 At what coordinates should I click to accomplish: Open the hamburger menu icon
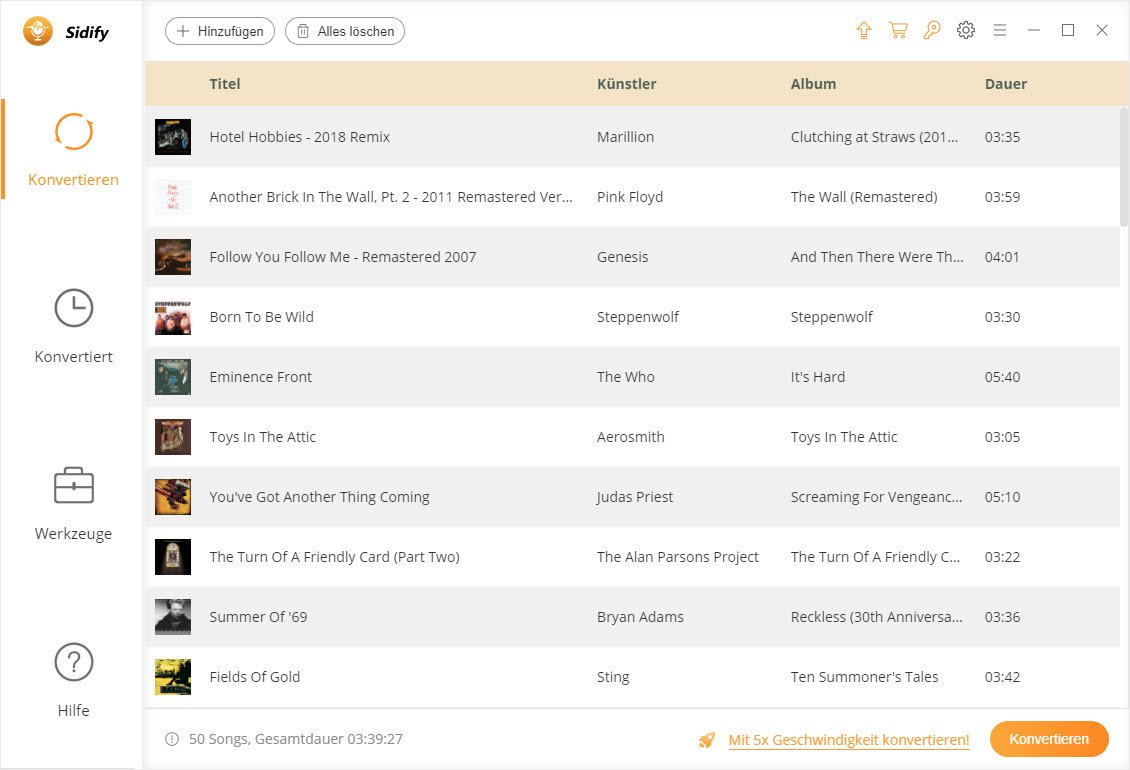[x=1000, y=31]
